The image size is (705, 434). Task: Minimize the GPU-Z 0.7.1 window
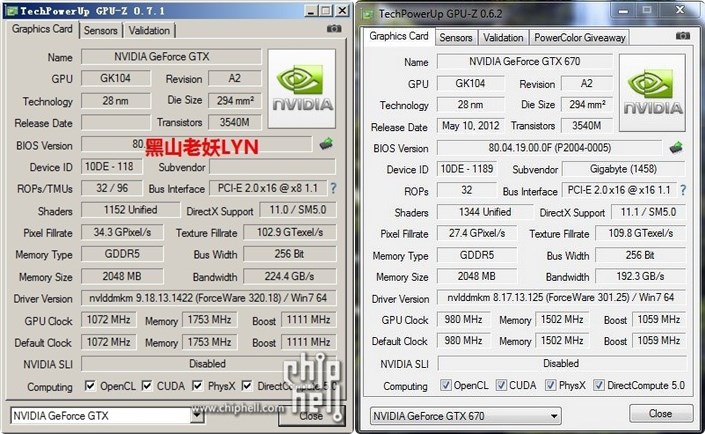pyautogui.click(x=311, y=11)
